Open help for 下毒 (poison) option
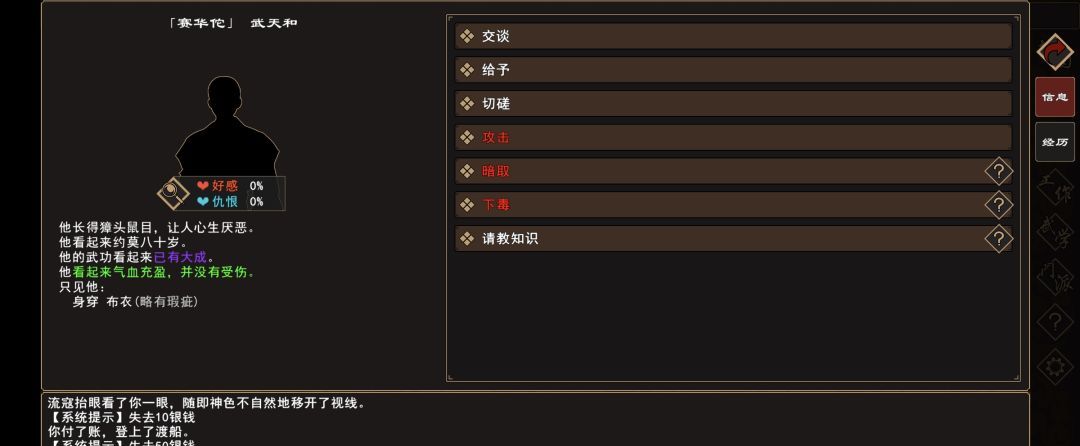The width and height of the screenshot is (1080, 446). (998, 205)
